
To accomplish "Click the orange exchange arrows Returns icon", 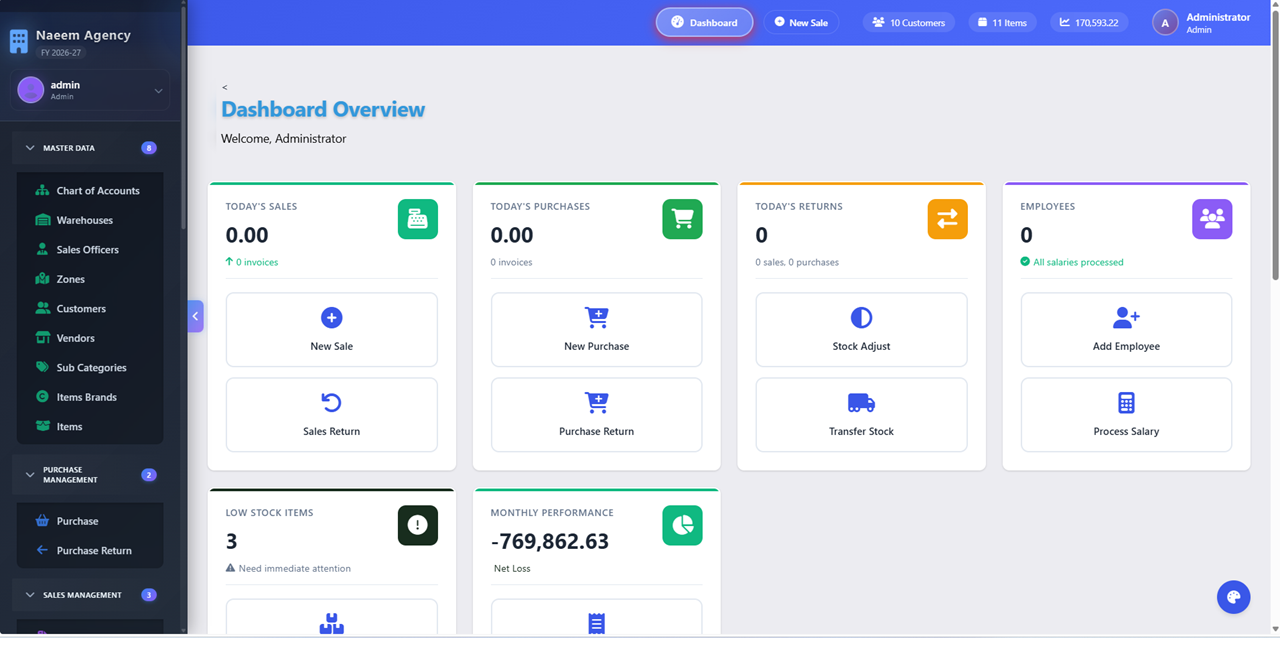I will click(x=947, y=219).
